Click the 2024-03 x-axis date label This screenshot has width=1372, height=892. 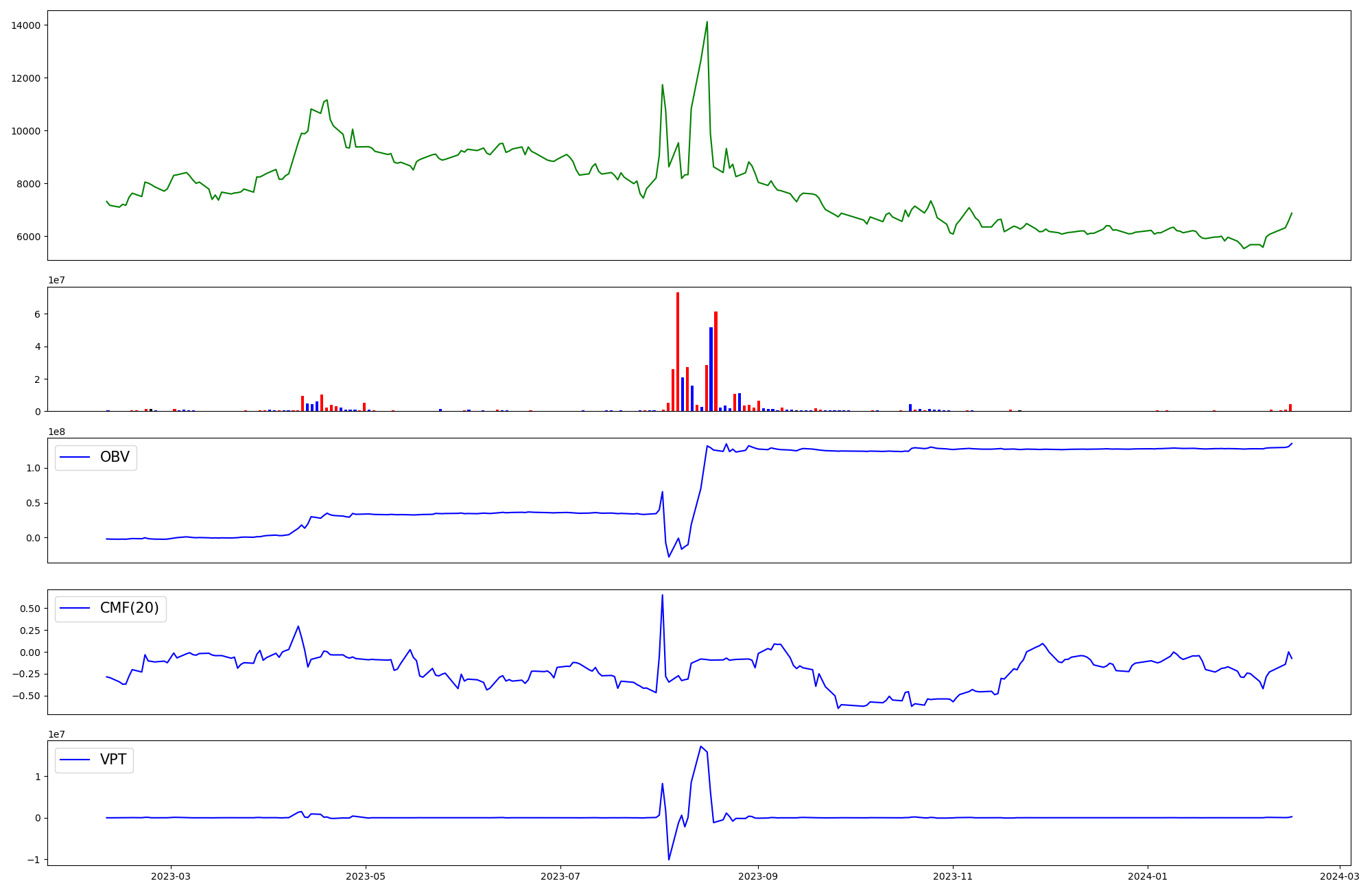[x=1340, y=876]
